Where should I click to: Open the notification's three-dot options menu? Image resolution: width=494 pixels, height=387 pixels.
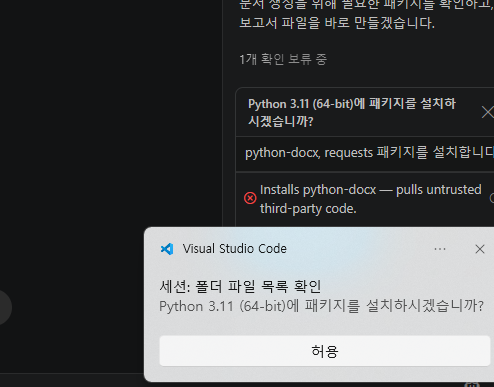pos(440,249)
